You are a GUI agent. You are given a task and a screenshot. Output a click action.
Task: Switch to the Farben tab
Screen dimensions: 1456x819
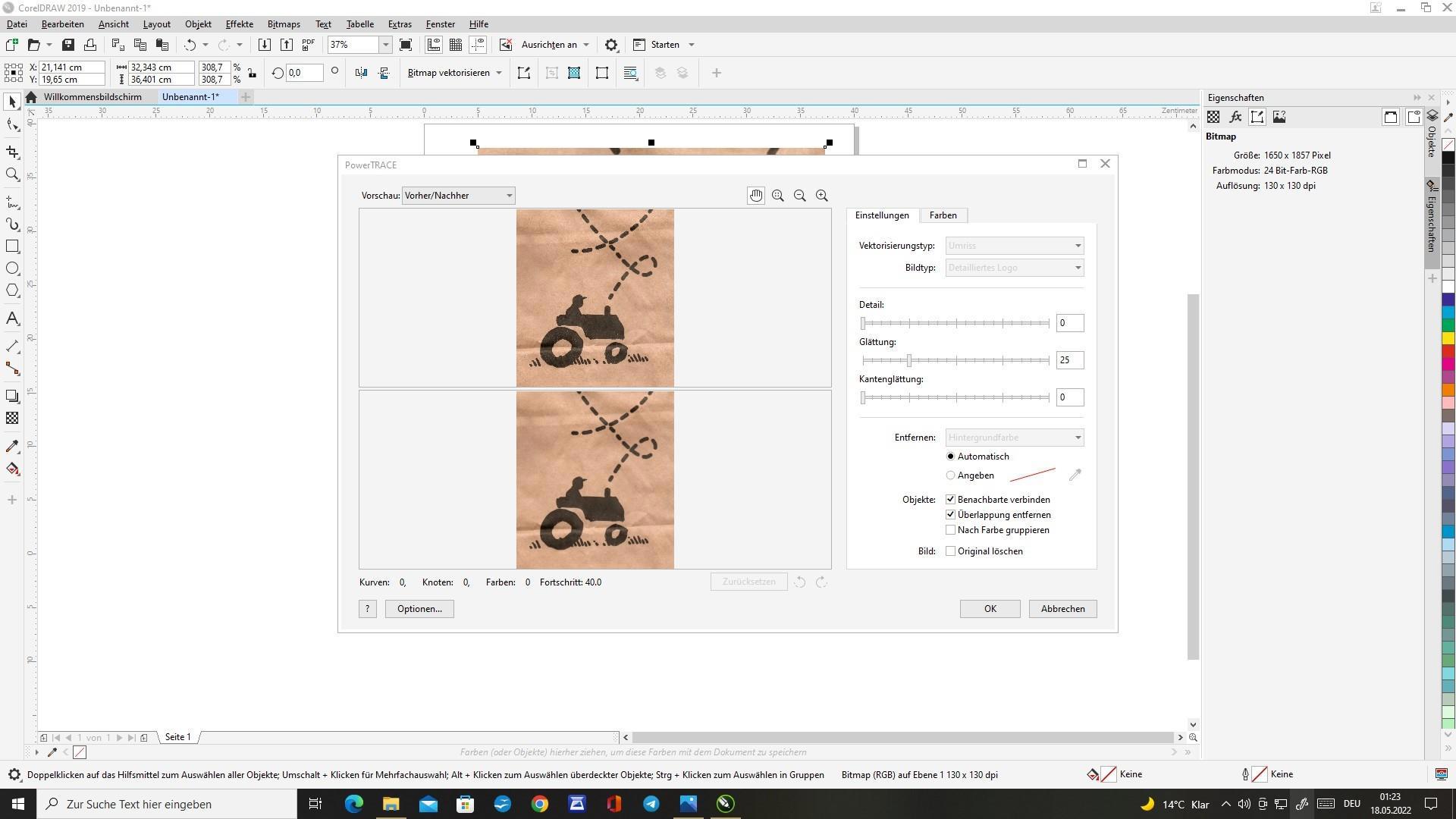943,215
